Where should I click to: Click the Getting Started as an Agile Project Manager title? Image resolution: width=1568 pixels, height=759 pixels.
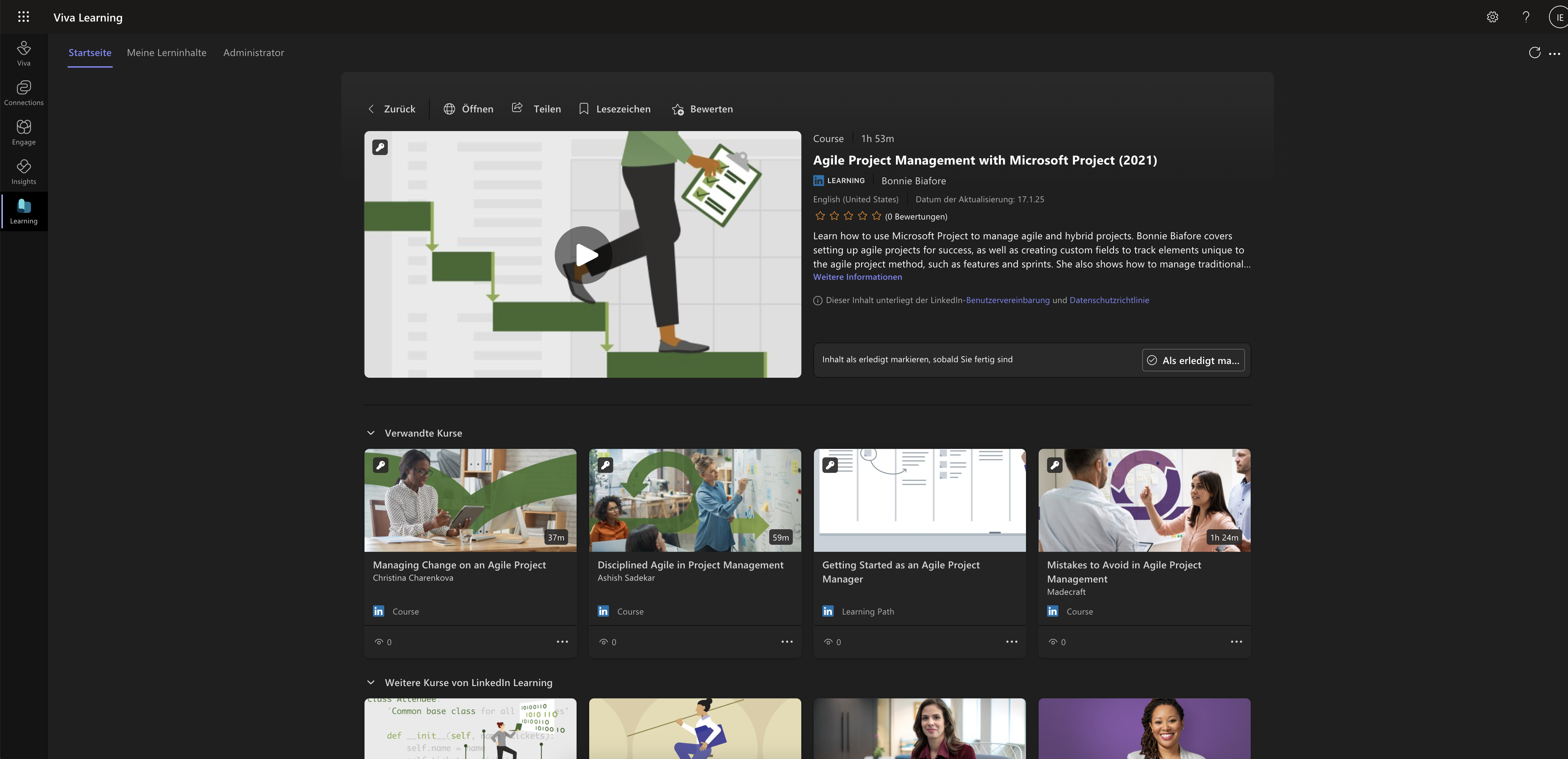[901, 572]
